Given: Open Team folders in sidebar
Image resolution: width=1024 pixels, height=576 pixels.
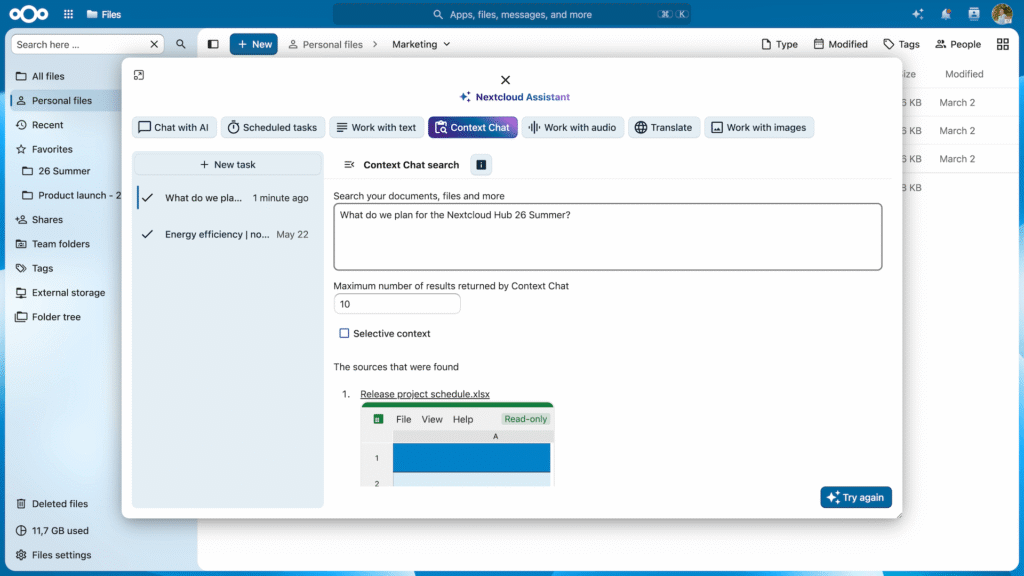Looking at the screenshot, I should (x=65, y=244).
